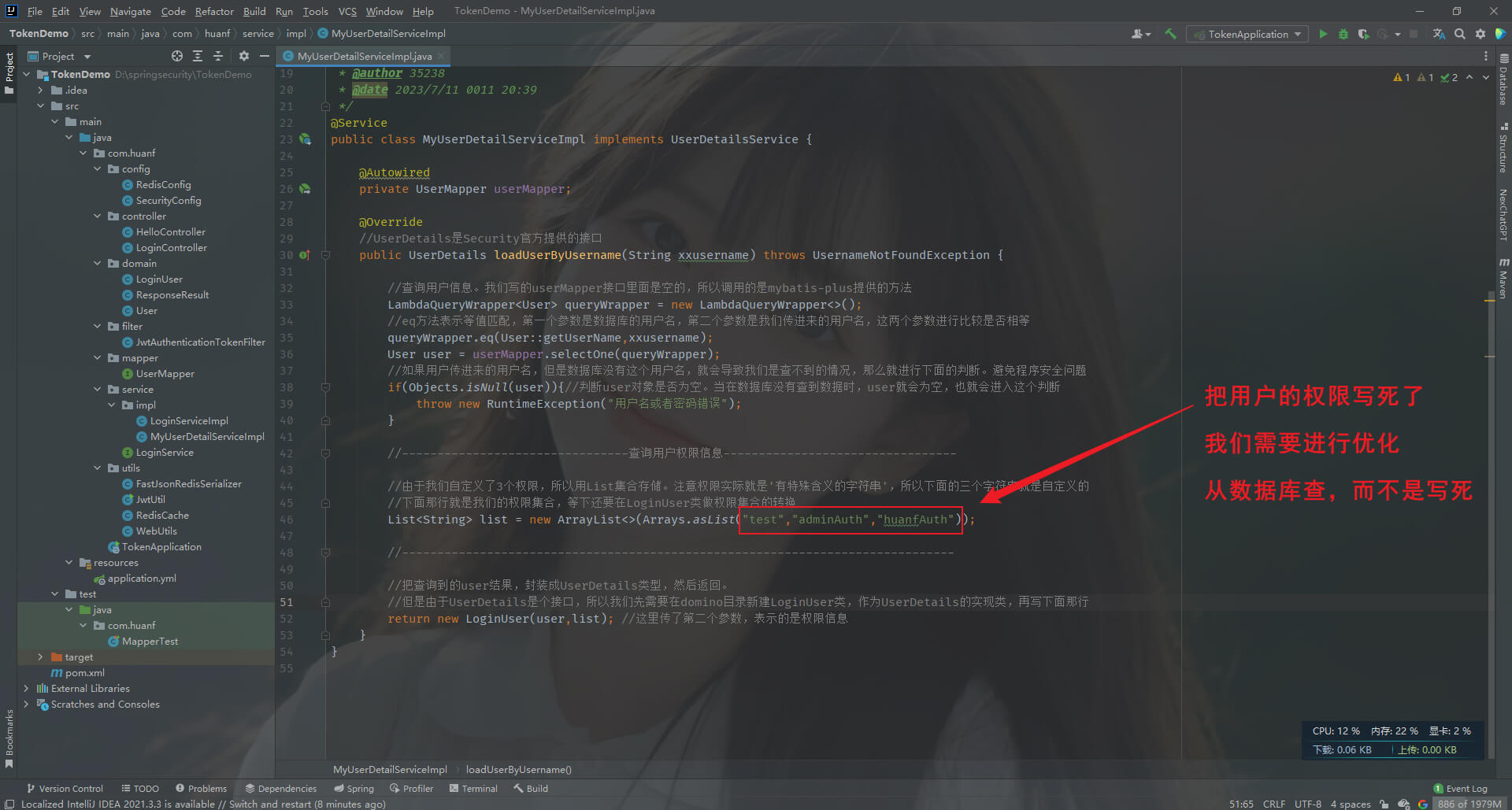Open TokenApplication run configuration dropdown
The height and width of the screenshot is (810, 1512).
click(1247, 34)
